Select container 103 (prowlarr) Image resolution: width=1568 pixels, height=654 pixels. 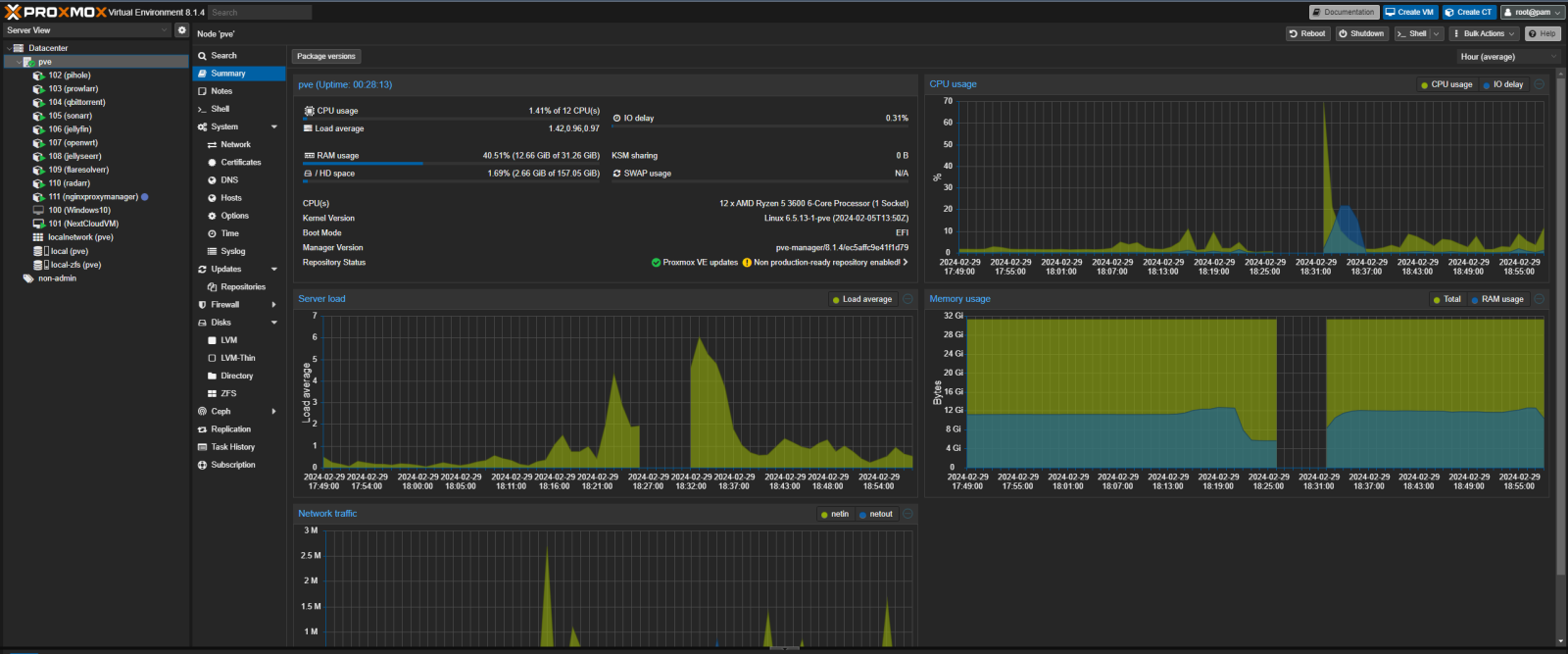pos(73,89)
